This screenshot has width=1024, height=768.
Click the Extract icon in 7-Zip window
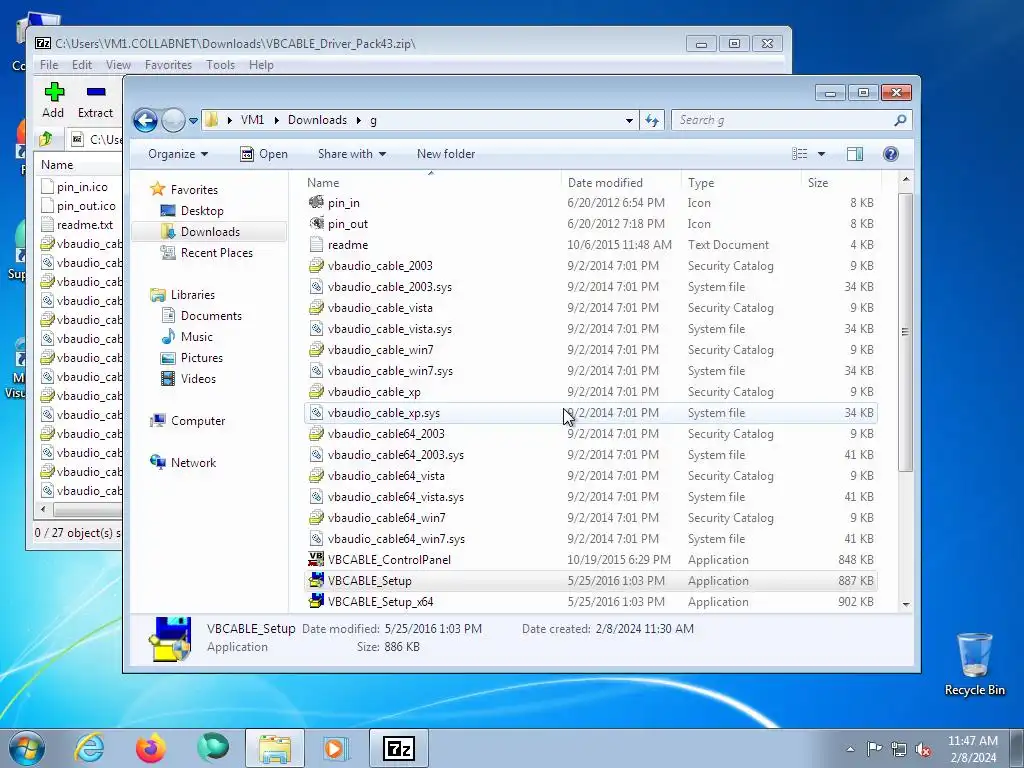pos(95,92)
